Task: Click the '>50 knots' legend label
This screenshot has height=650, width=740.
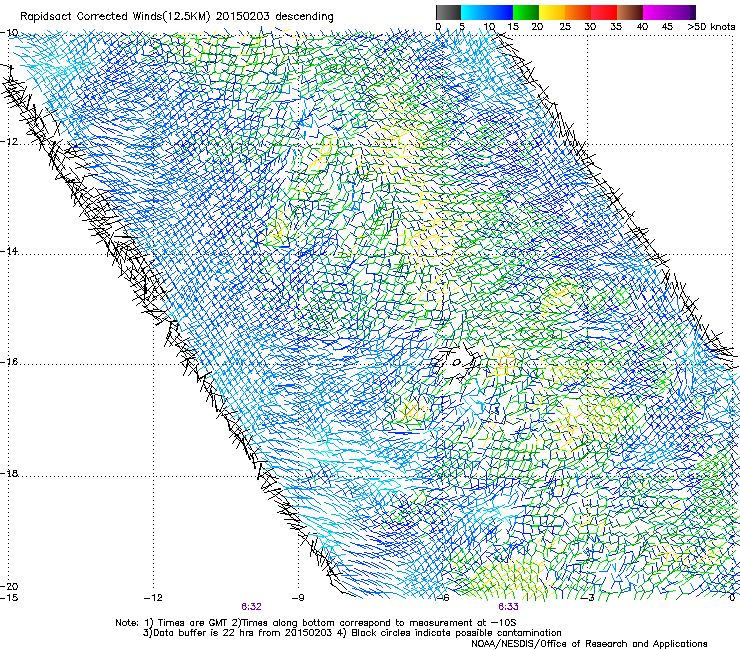Action: pyautogui.click(x=711, y=27)
